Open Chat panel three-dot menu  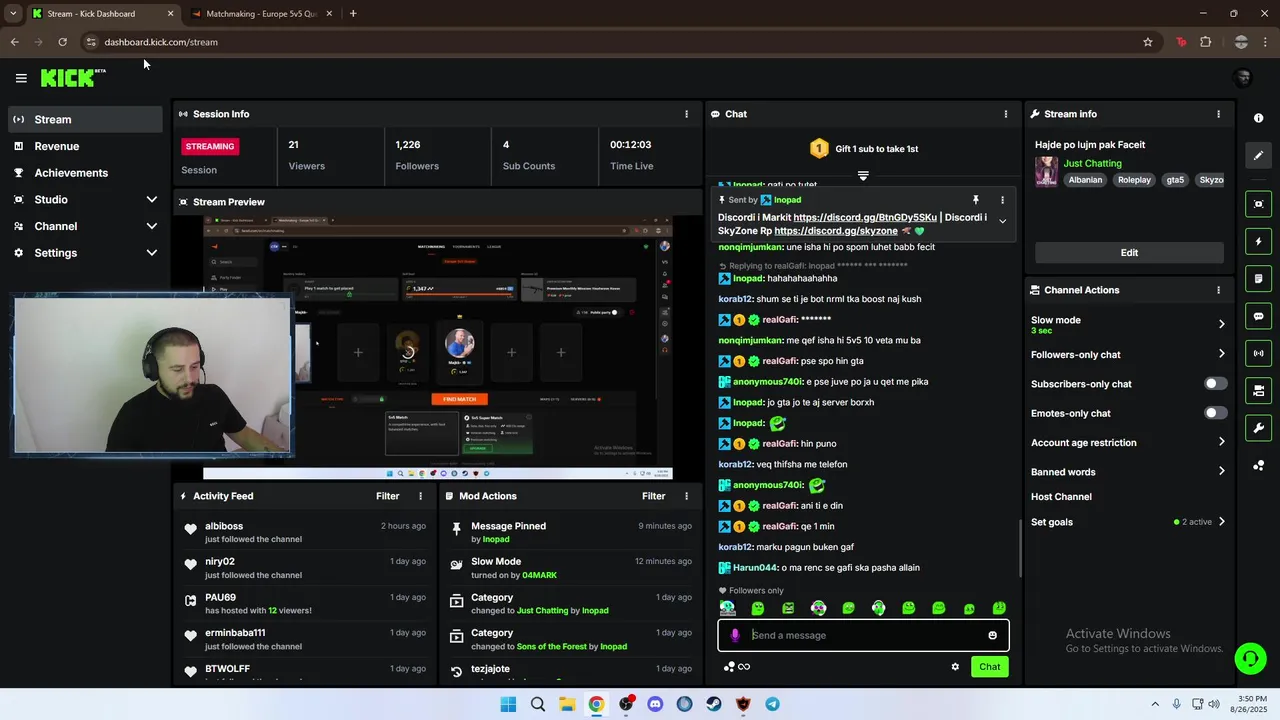point(1006,114)
